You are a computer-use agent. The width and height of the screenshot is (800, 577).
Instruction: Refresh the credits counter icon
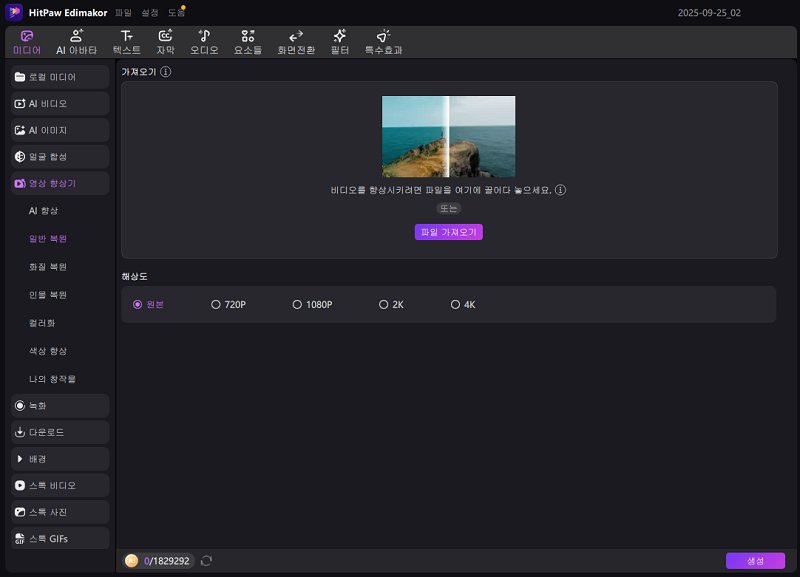[x=206, y=561]
